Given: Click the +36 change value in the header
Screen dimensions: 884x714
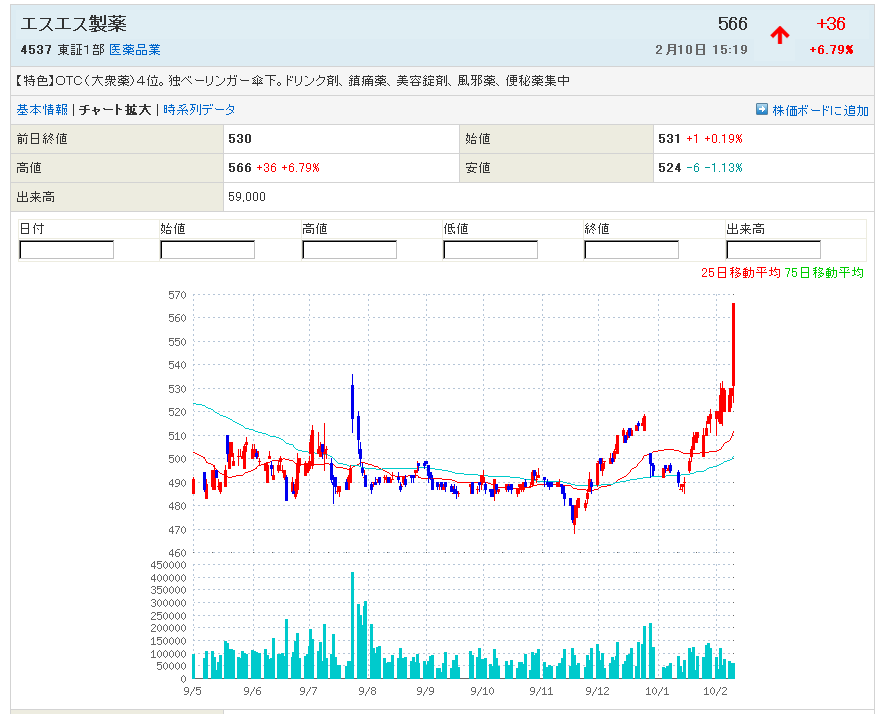Looking at the screenshot, I should pos(831,24).
